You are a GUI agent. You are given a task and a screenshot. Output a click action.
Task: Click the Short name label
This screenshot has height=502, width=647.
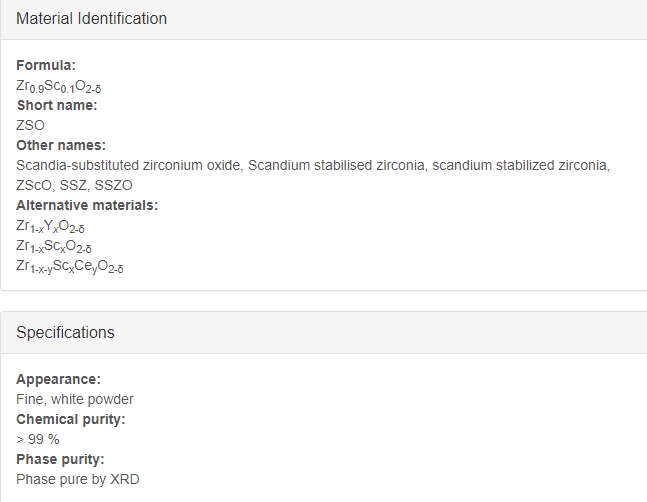coord(57,105)
